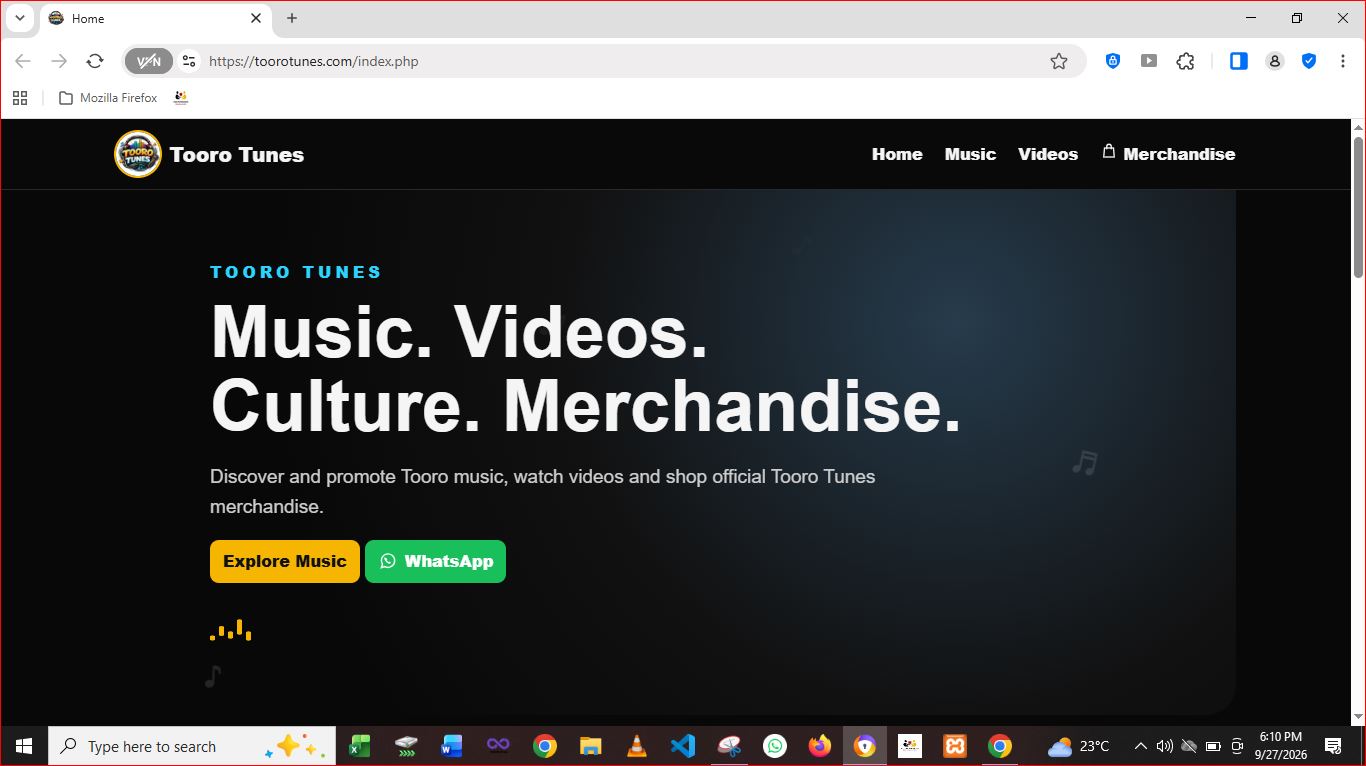Image resolution: width=1366 pixels, height=766 pixels.
Task: Open the notification center icon
Action: [1333, 746]
